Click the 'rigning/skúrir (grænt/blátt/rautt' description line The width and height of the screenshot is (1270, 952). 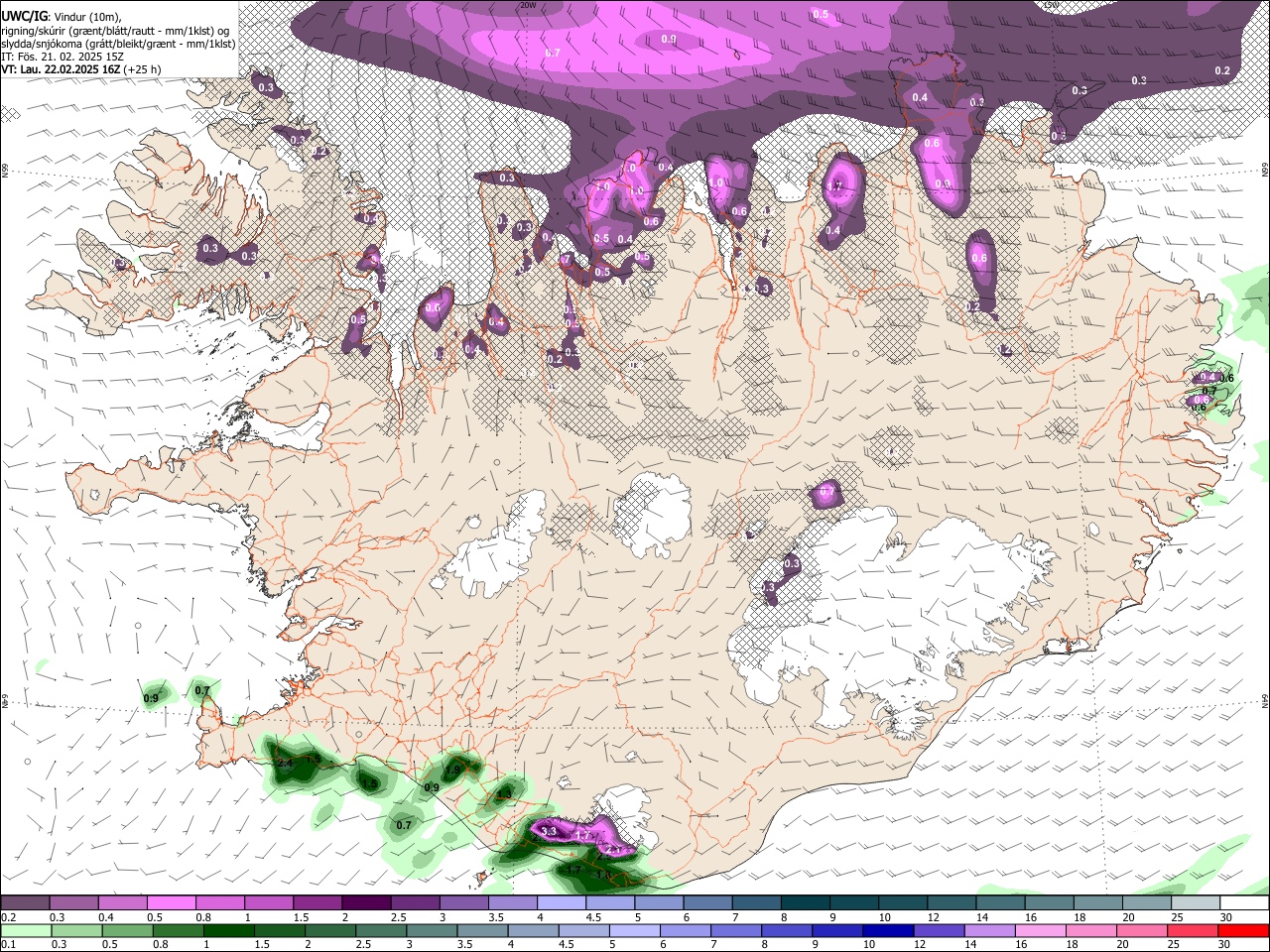click(x=77, y=30)
